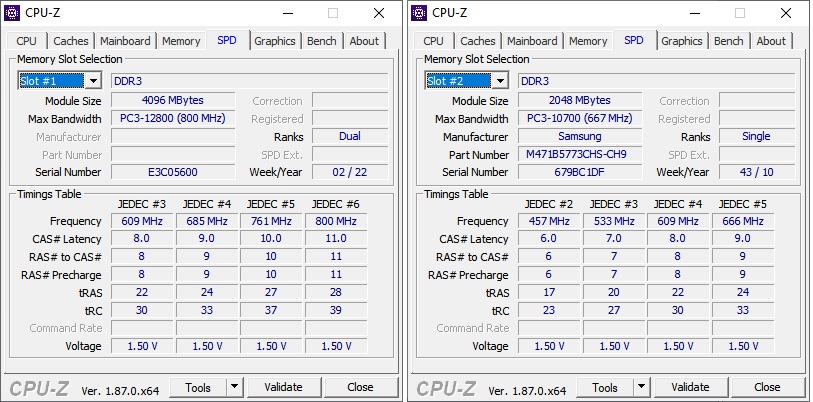
Task: Click Close button in right window
Action: click(767, 387)
